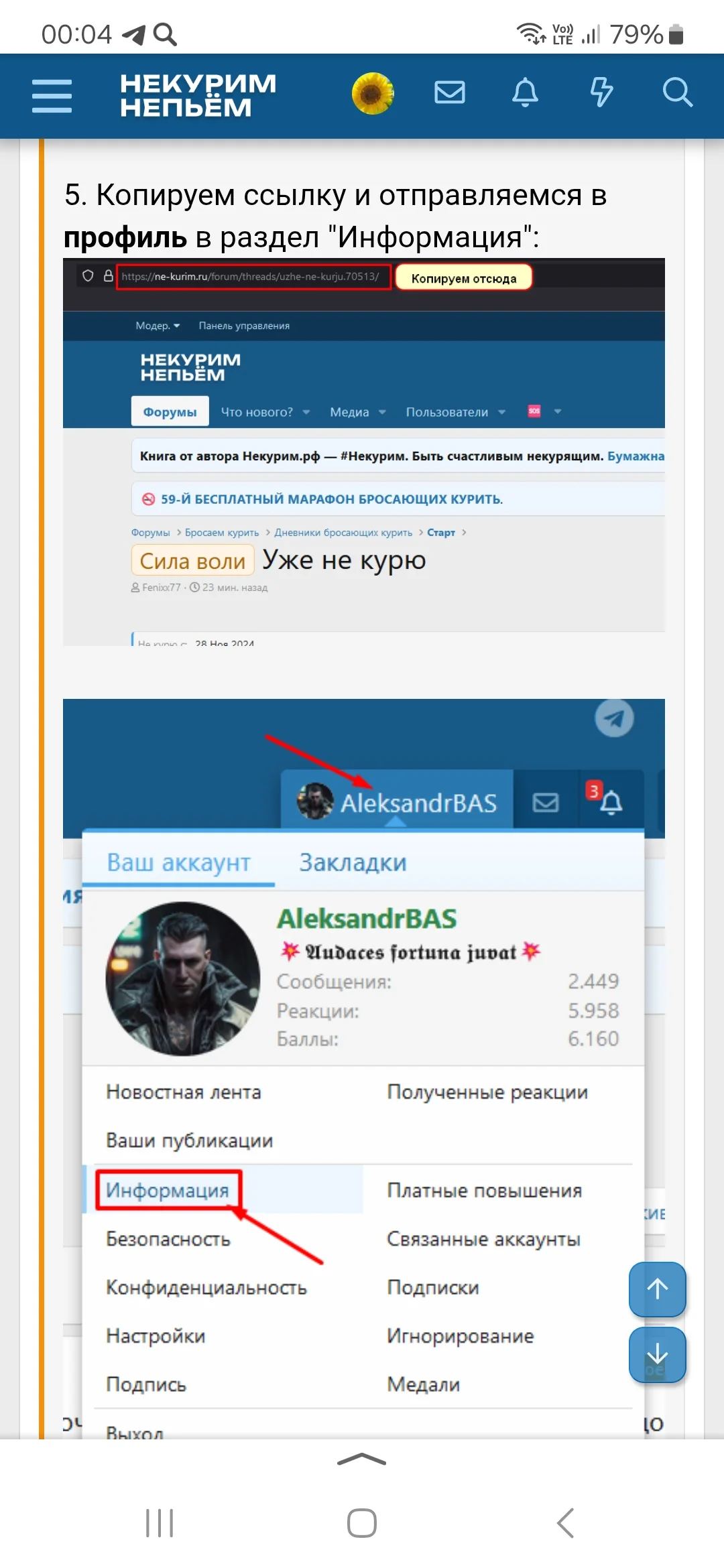The image size is (724, 1568).
Task: Tap Конфиденциальность in the account menu image
Action: (x=206, y=1287)
